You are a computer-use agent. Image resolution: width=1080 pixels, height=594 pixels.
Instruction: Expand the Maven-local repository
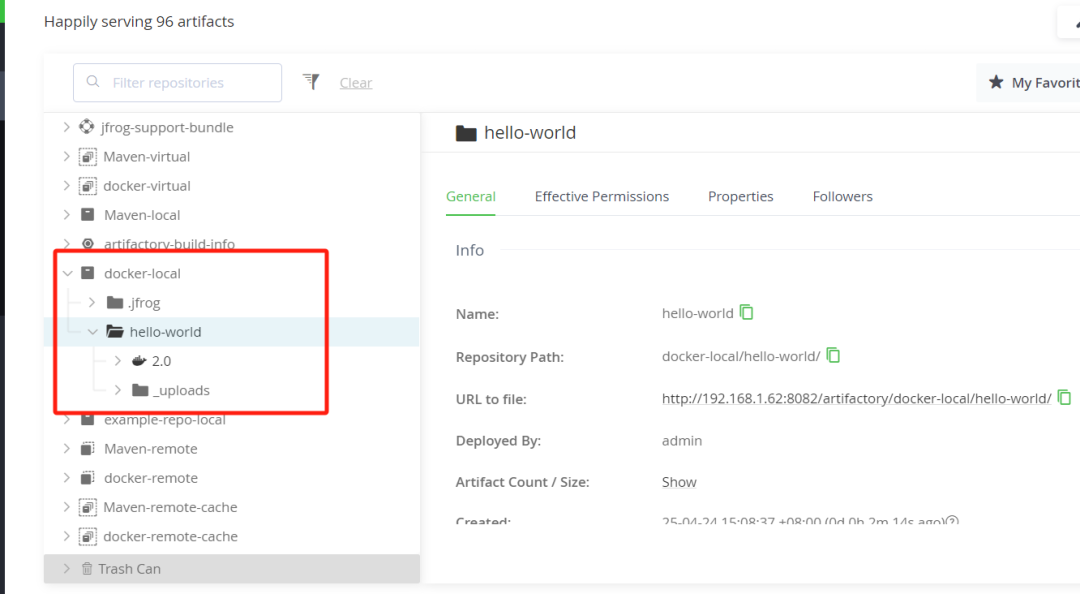coord(66,214)
